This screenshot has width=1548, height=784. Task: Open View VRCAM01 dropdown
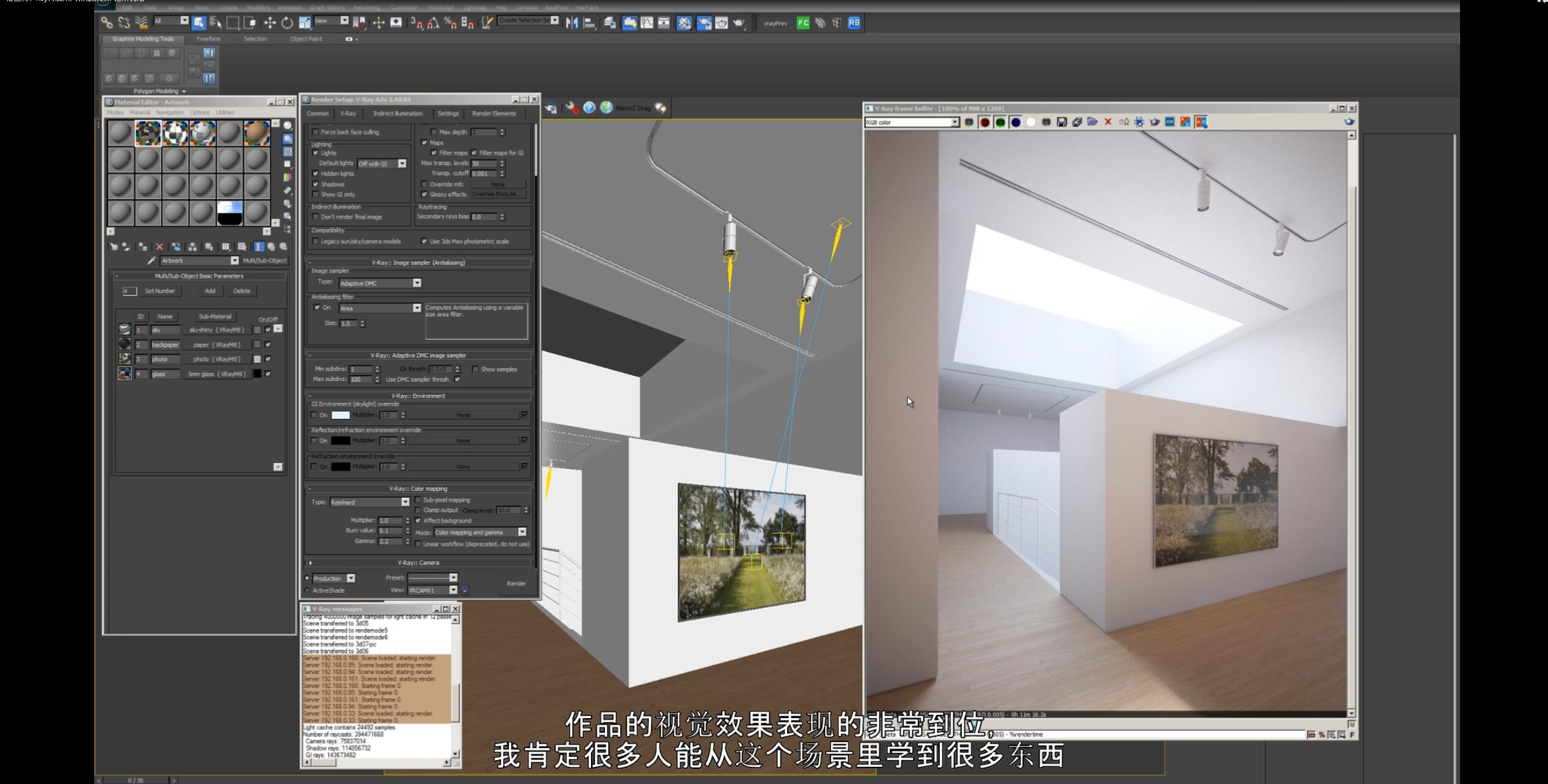[x=432, y=590]
